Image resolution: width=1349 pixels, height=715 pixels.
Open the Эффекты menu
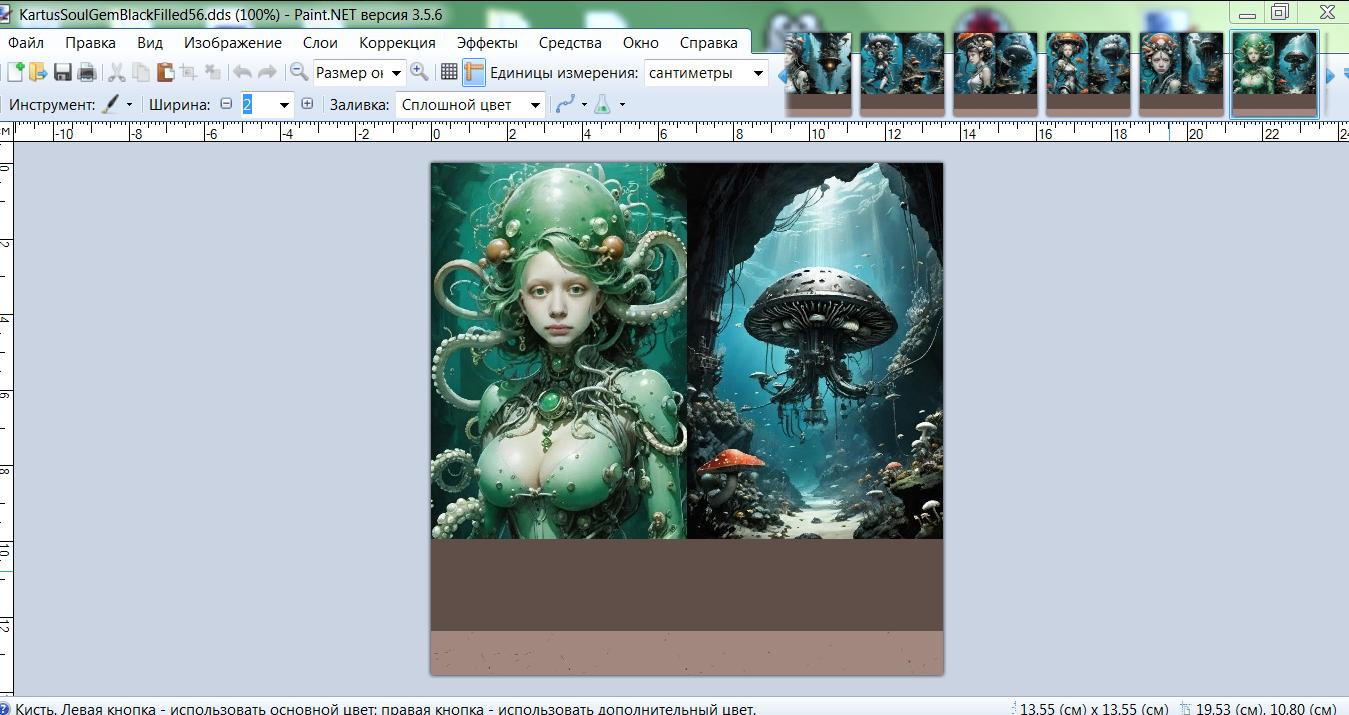click(x=487, y=43)
